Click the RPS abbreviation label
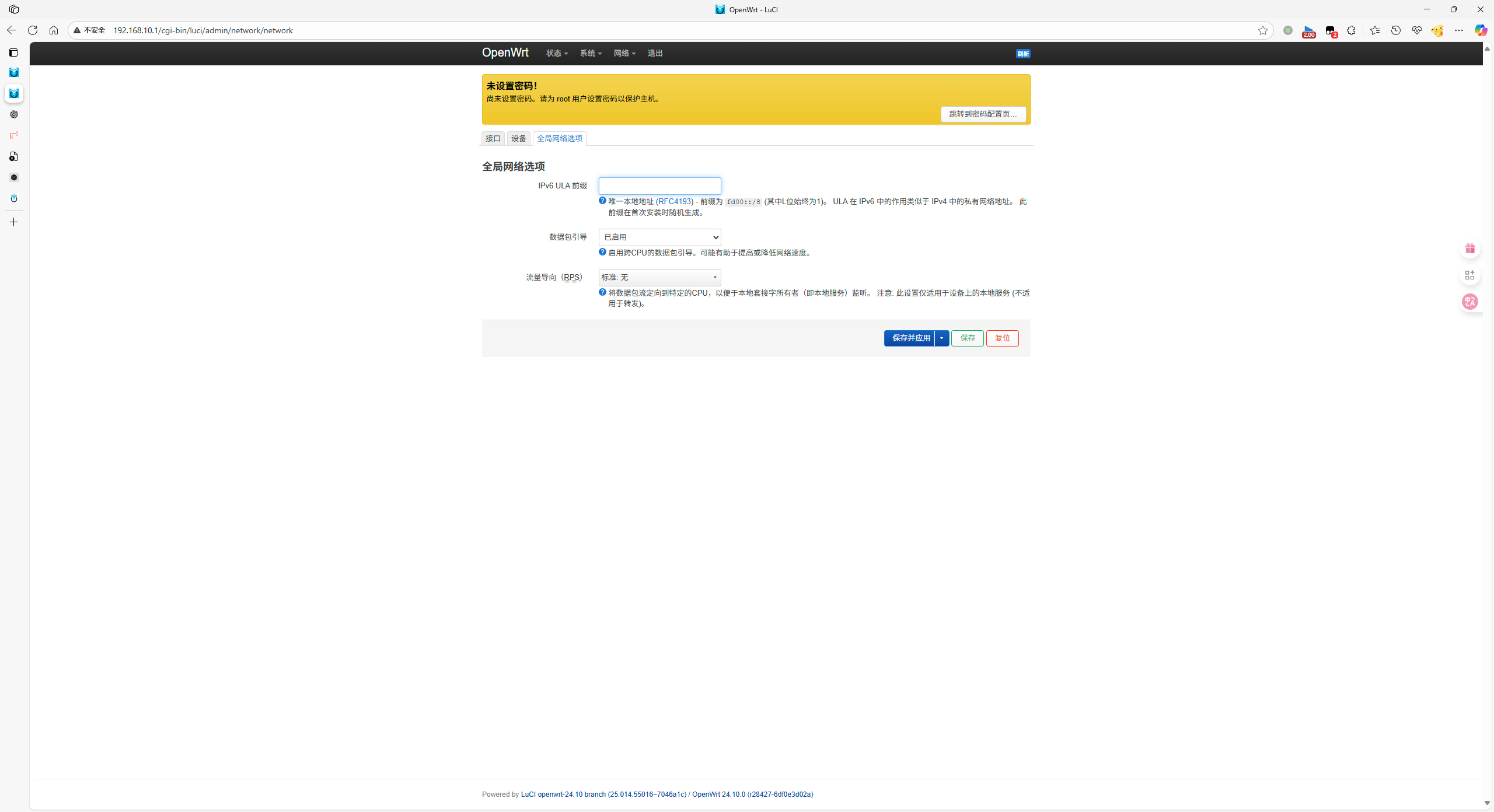The height and width of the screenshot is (812, 1494). (x=572, y=277)
